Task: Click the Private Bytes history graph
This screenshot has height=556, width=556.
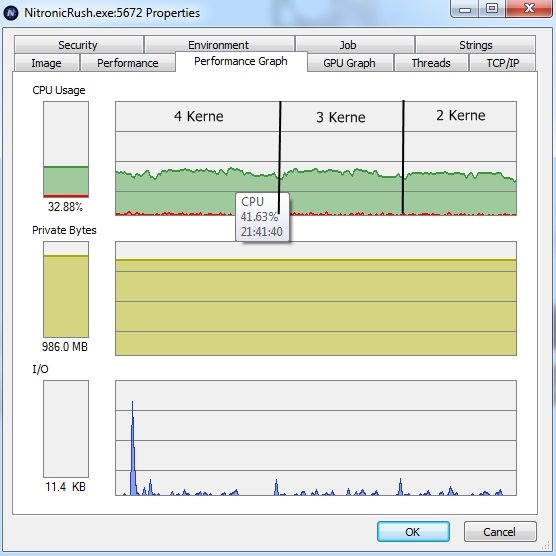Action: (316, 298)
